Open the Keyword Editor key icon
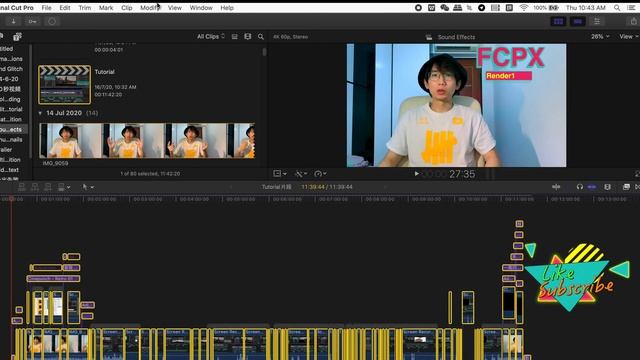640x360 pixels. click(33, 21)
